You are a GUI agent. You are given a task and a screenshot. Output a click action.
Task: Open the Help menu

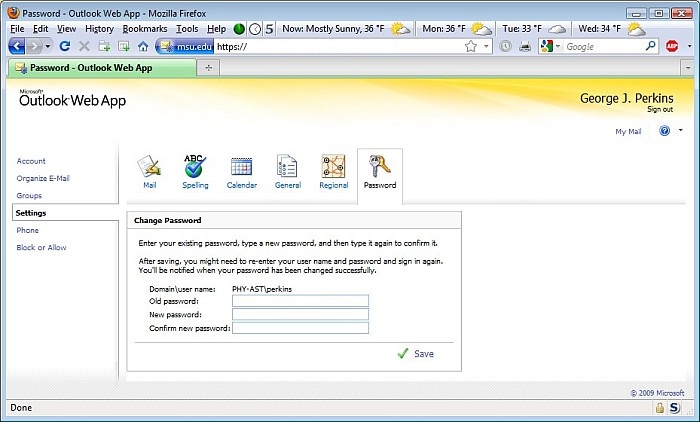[216, 29]
